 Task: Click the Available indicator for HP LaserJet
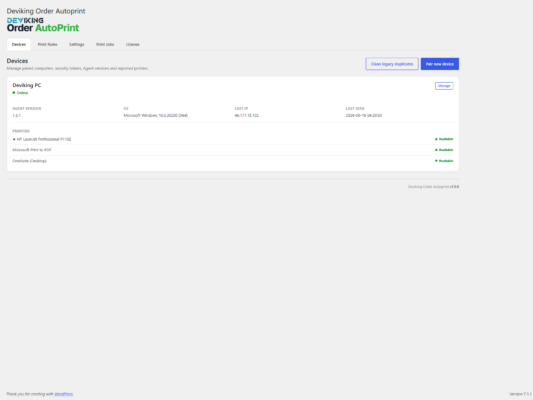coord(444,139)
